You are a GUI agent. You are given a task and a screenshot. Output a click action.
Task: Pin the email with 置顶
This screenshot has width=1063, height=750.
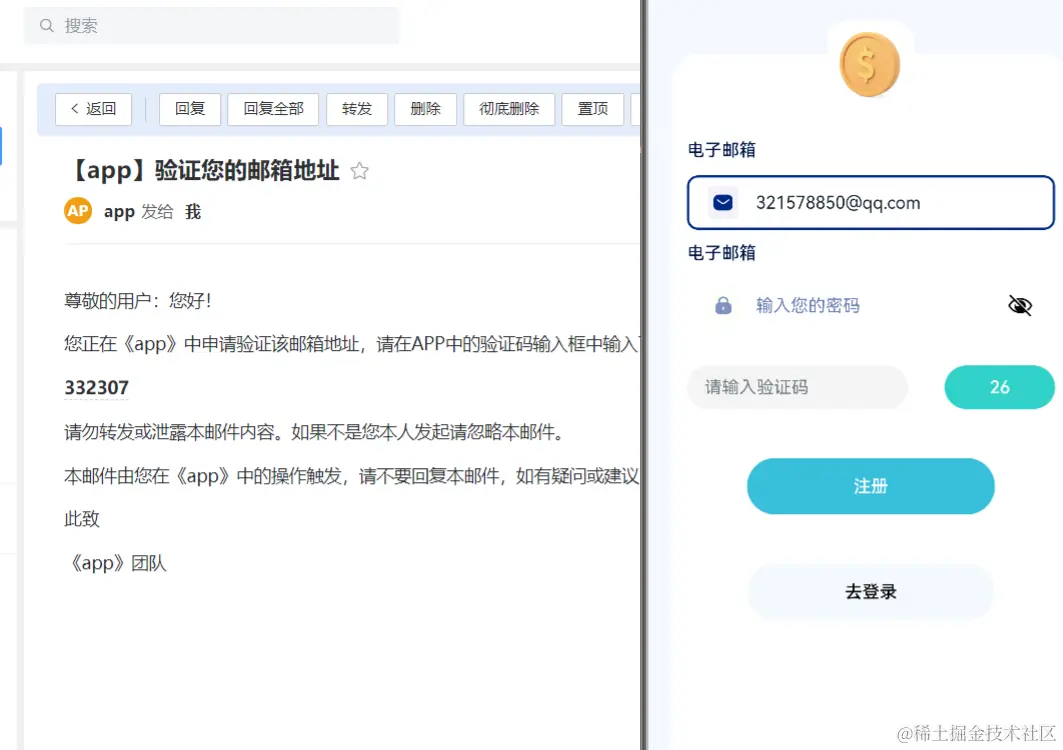[593, 108]
